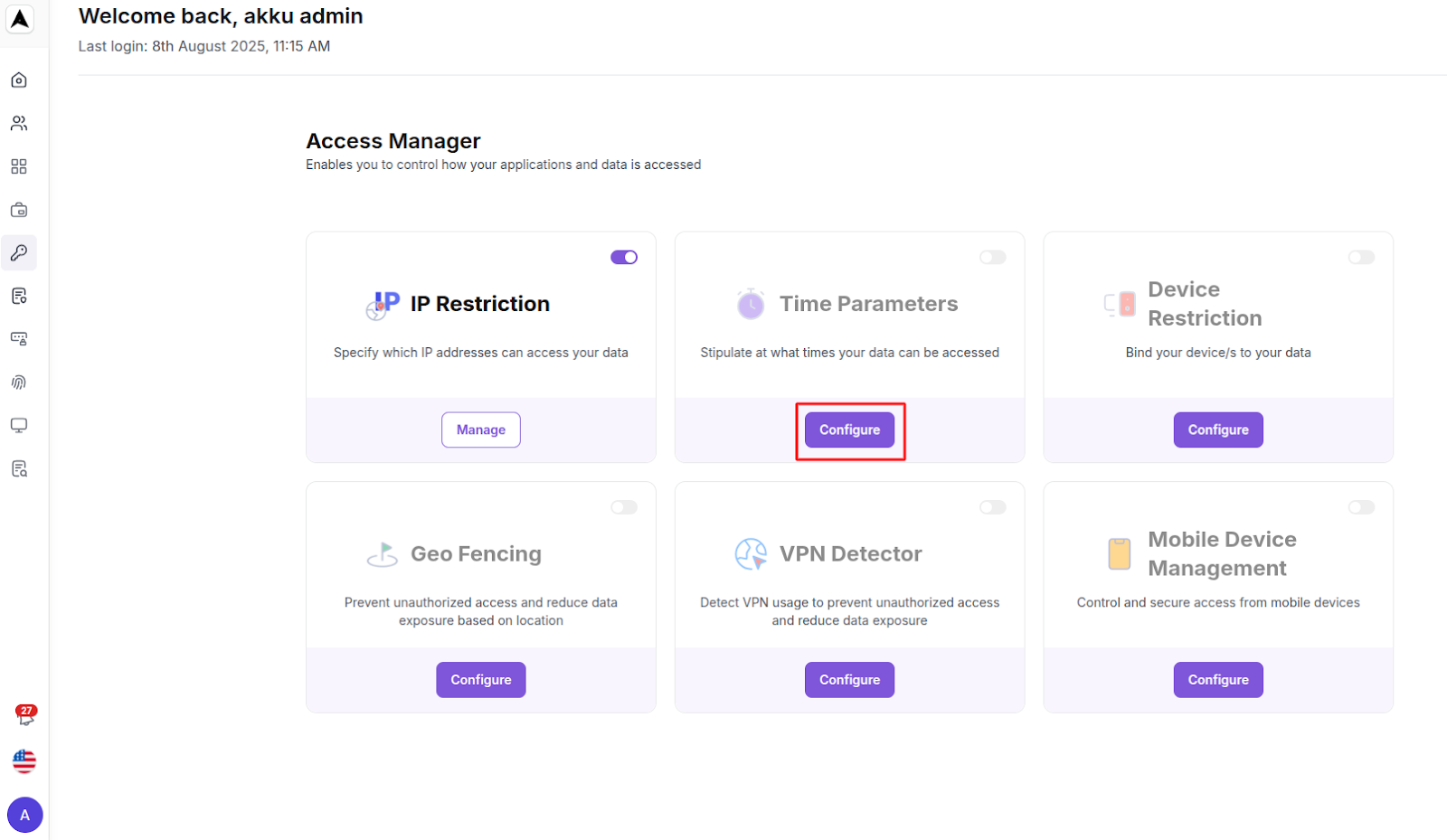
Task: Open the Home dashboard from the sidebar
Action: click(x=18, y=80)
